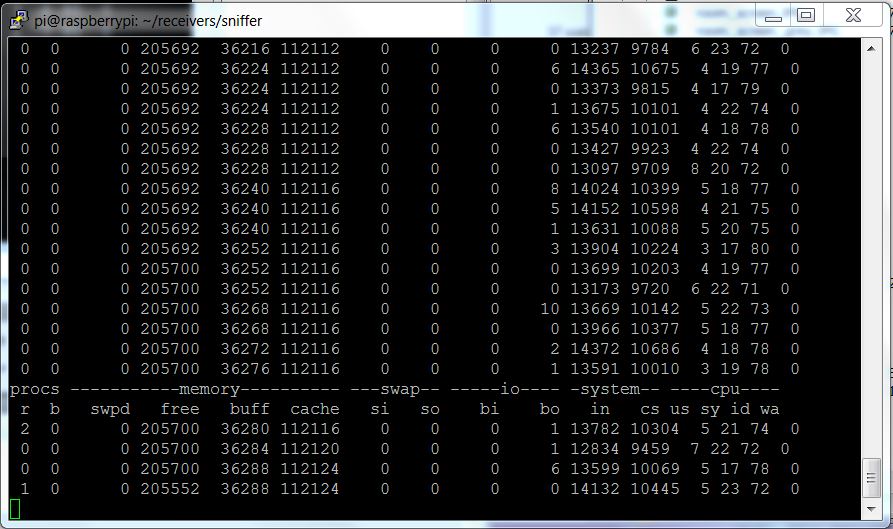Click the interrupts value 13631
The width and height of the screenshot is (893, 529).
[x=595, y=229]
